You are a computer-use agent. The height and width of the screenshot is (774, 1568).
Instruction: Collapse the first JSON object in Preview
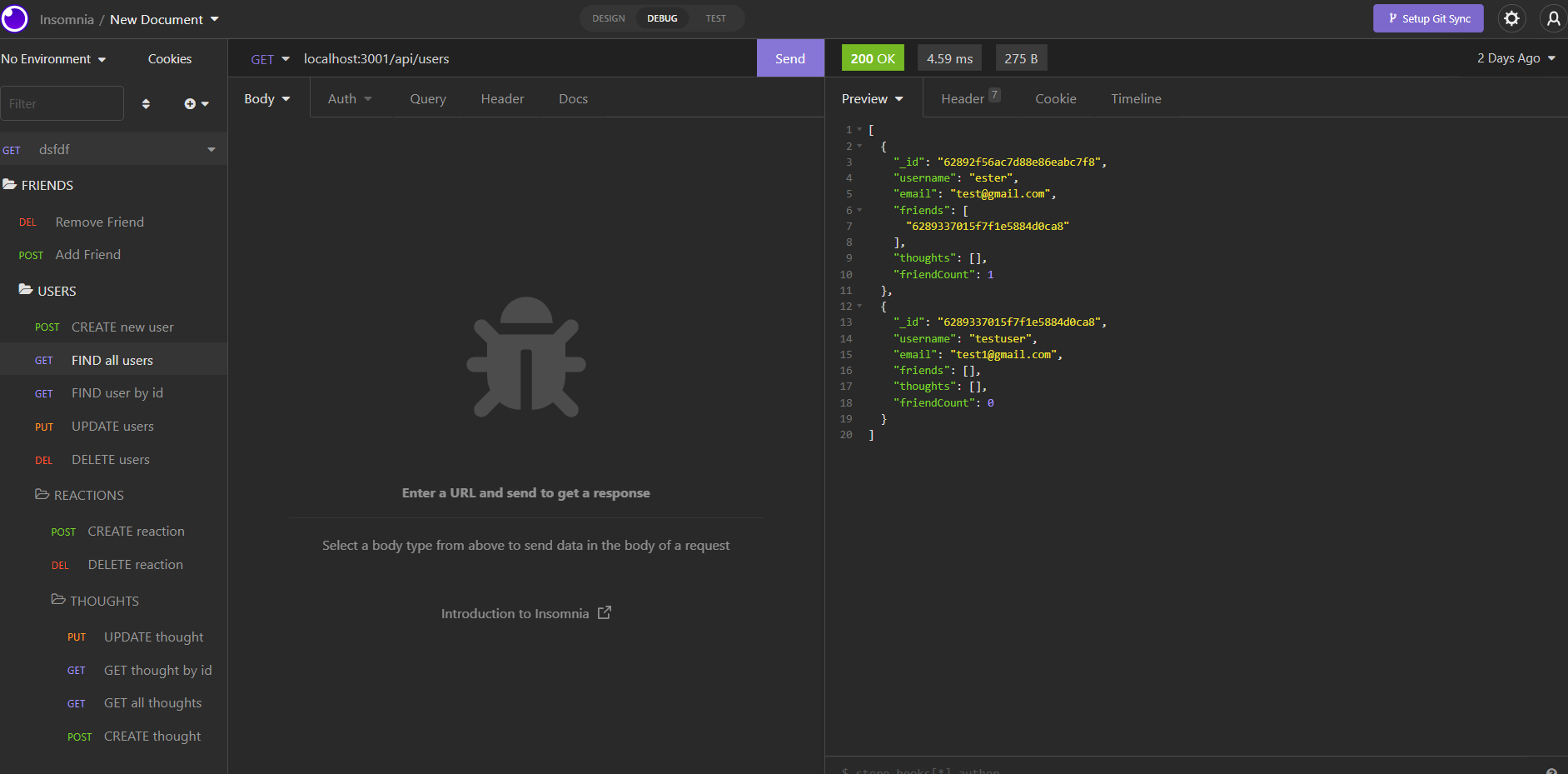pos(859,146)
